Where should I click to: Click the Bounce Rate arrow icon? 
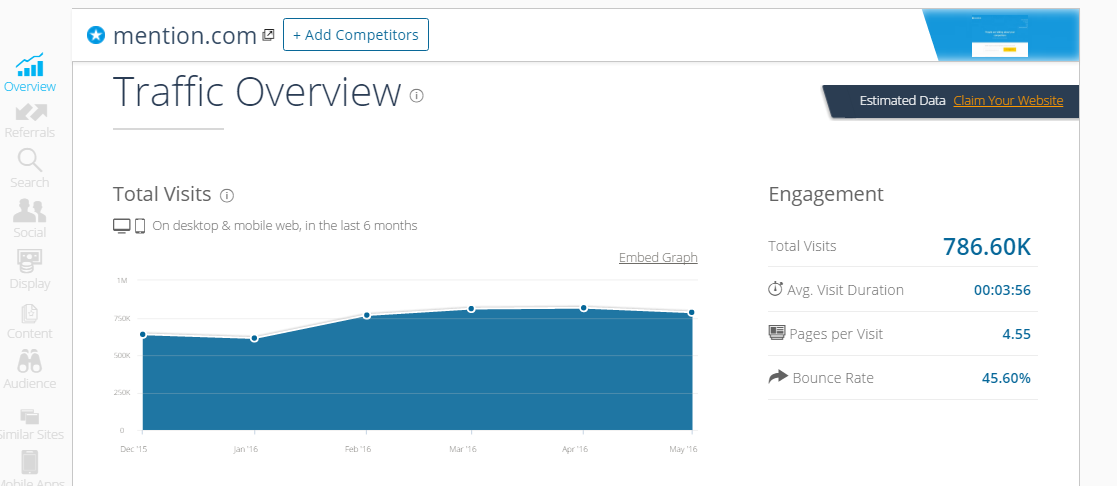click(778, 377)
